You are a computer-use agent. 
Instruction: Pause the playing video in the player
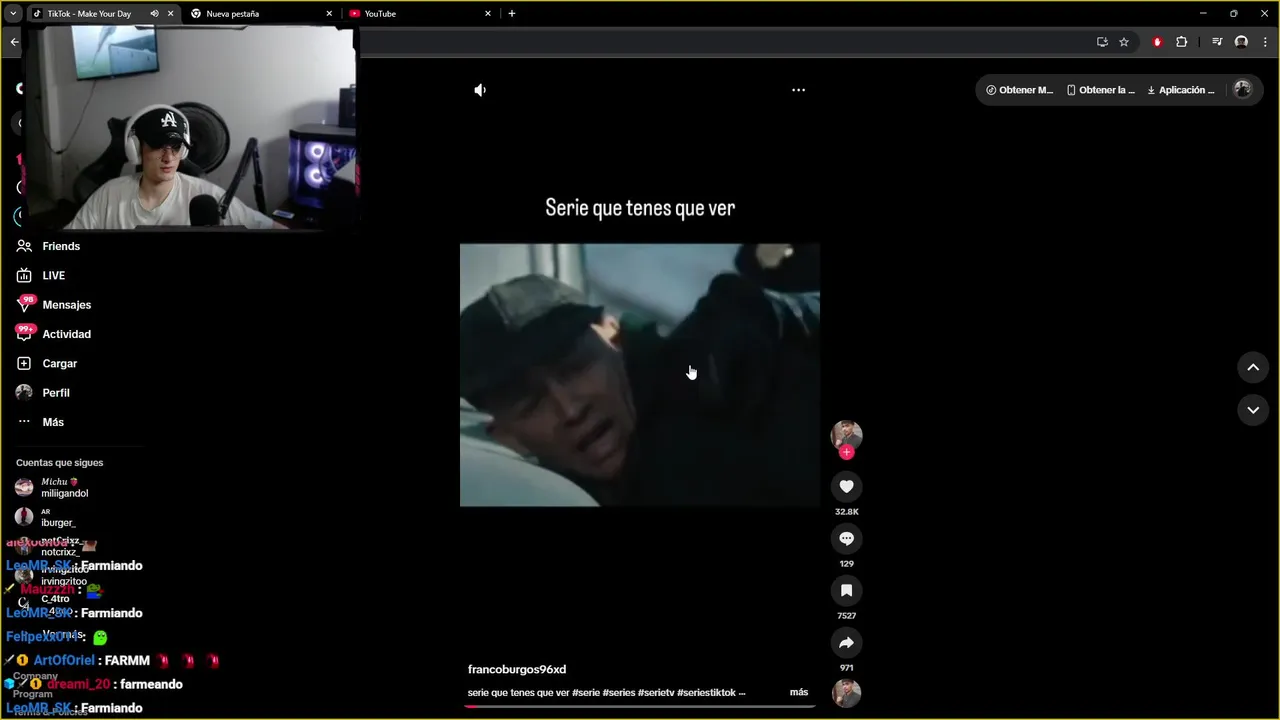pos(640,375)
